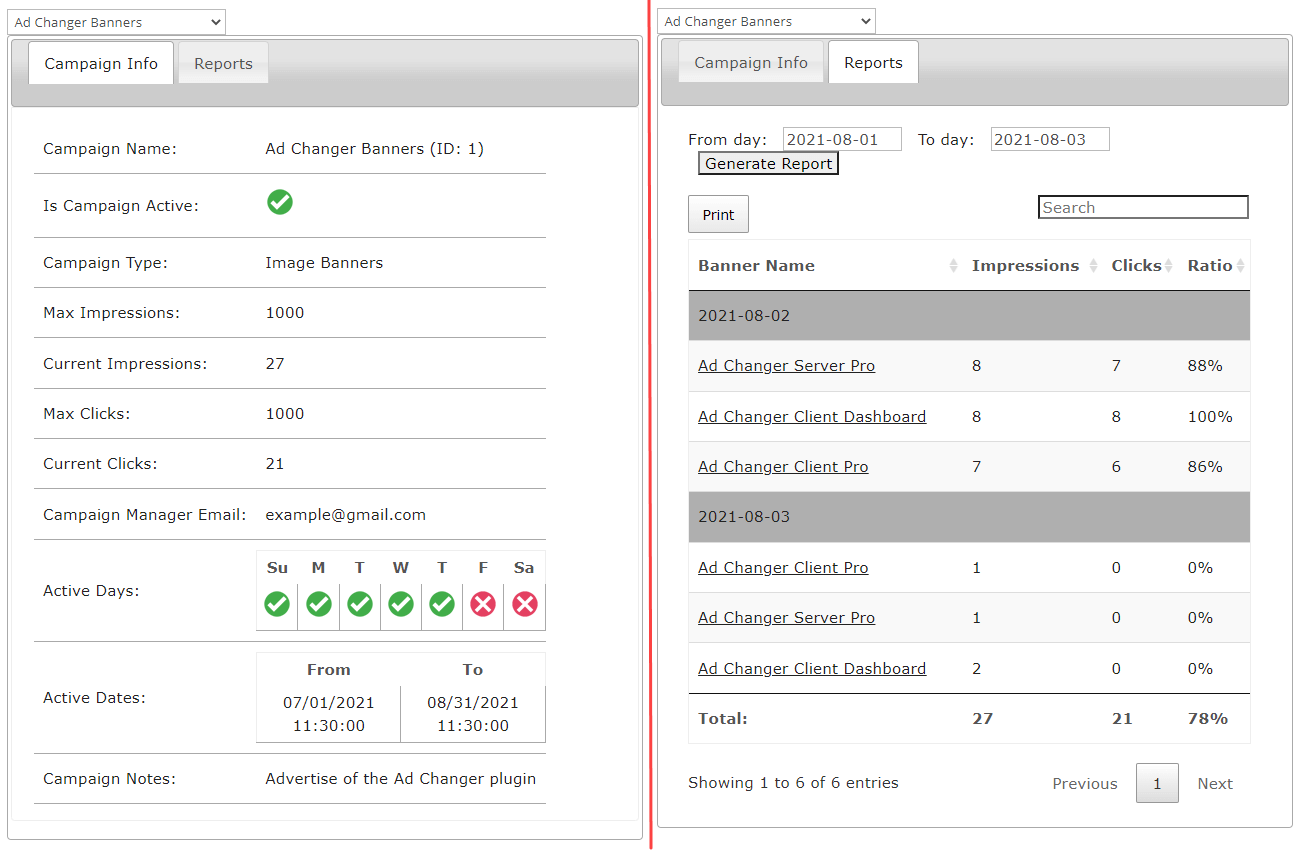Click the Wednesday active day checkmark
Viewport: 1300px width, 850px height.
[401, 604]
